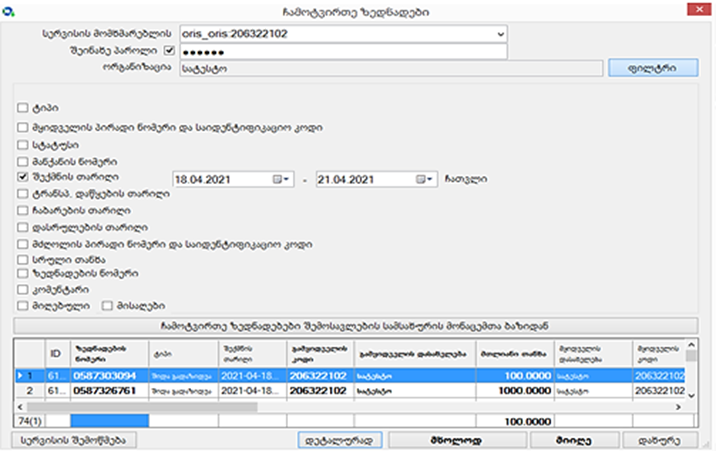The width and height of the screenshot is (716, 451).
Task: Click the calendar icon in the 21.04.2021 date field
Action: tap(420, 180)
